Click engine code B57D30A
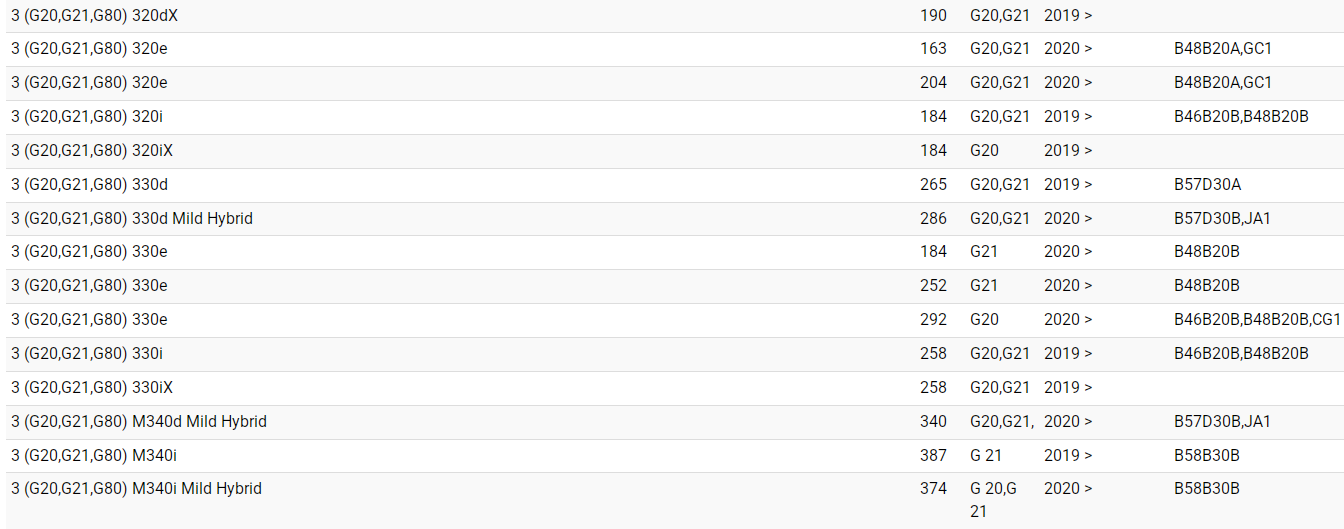The width and height of the screenshot is (1344, 529). 1207,184
